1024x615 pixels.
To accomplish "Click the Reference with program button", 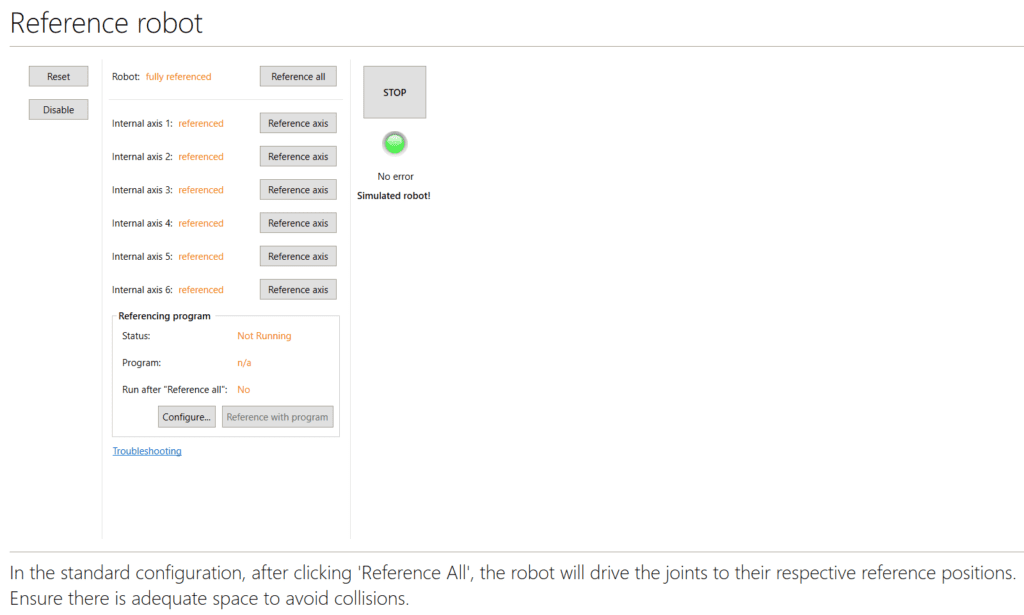I will coord(277,417).
